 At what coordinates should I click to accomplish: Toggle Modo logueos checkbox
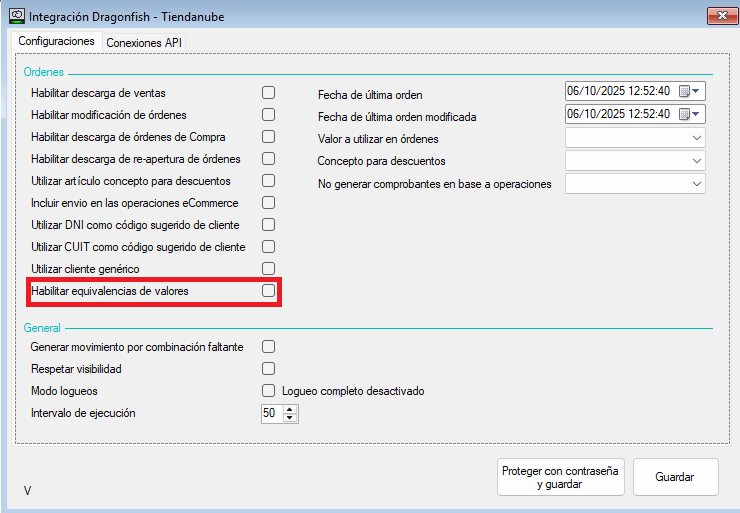pos(268,391)
